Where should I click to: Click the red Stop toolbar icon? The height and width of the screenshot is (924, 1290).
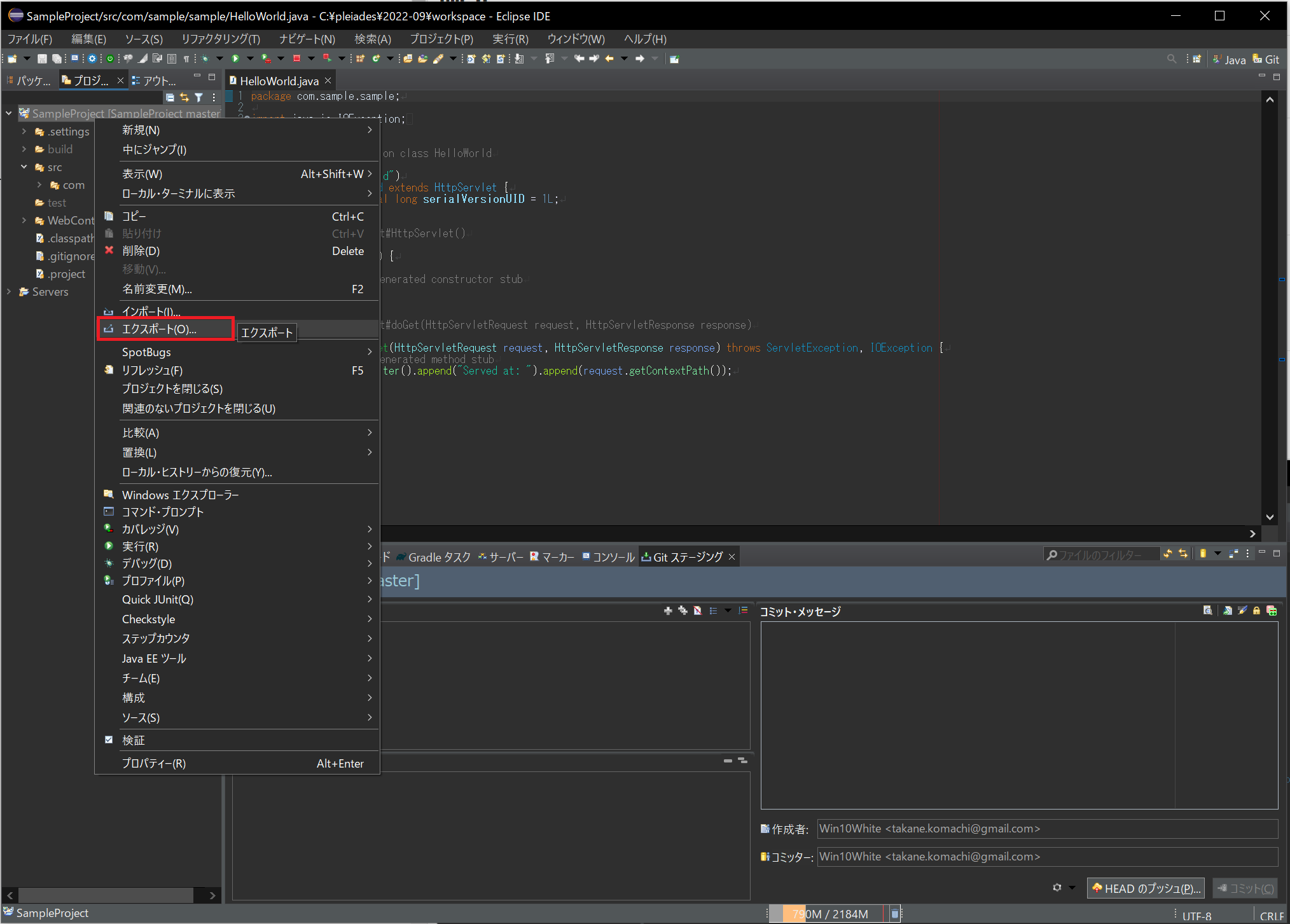pos(296,59)
